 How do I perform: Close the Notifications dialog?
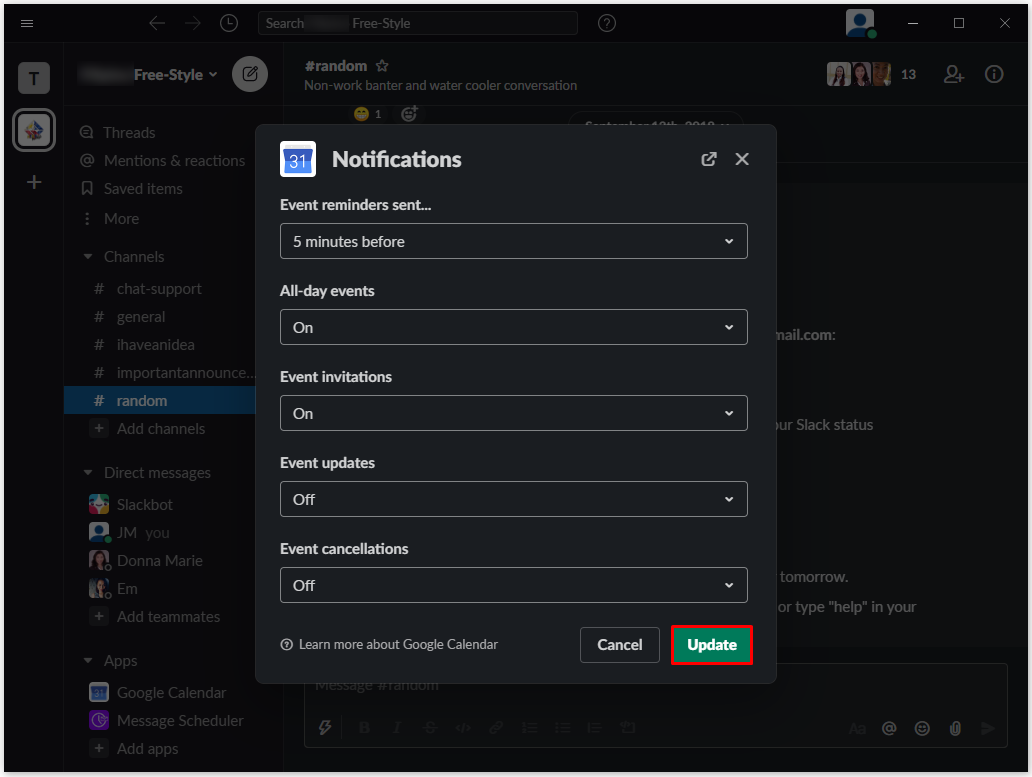click(x=742, y=159)
